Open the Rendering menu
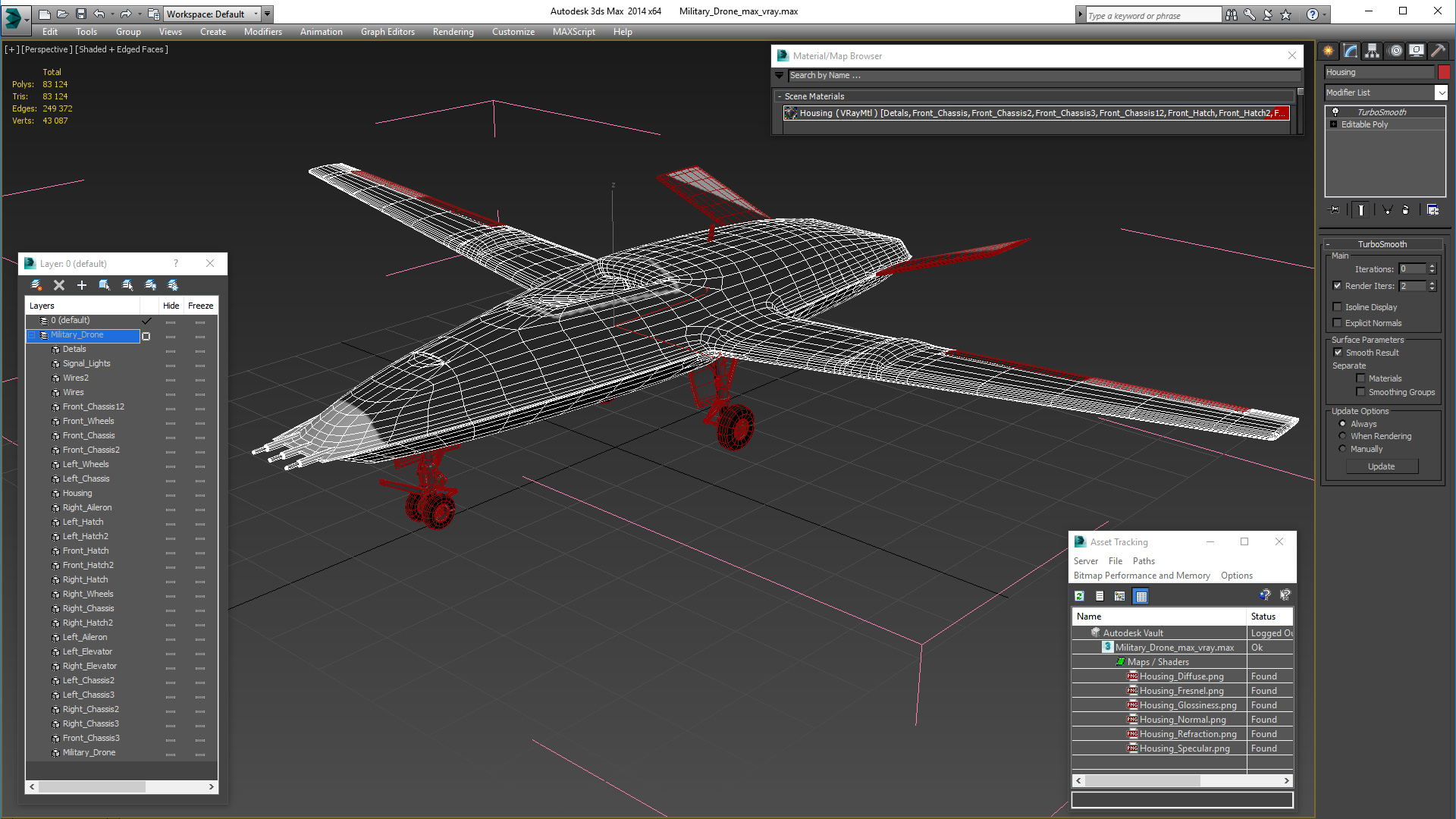1456x819 pixels. [453, 32]
